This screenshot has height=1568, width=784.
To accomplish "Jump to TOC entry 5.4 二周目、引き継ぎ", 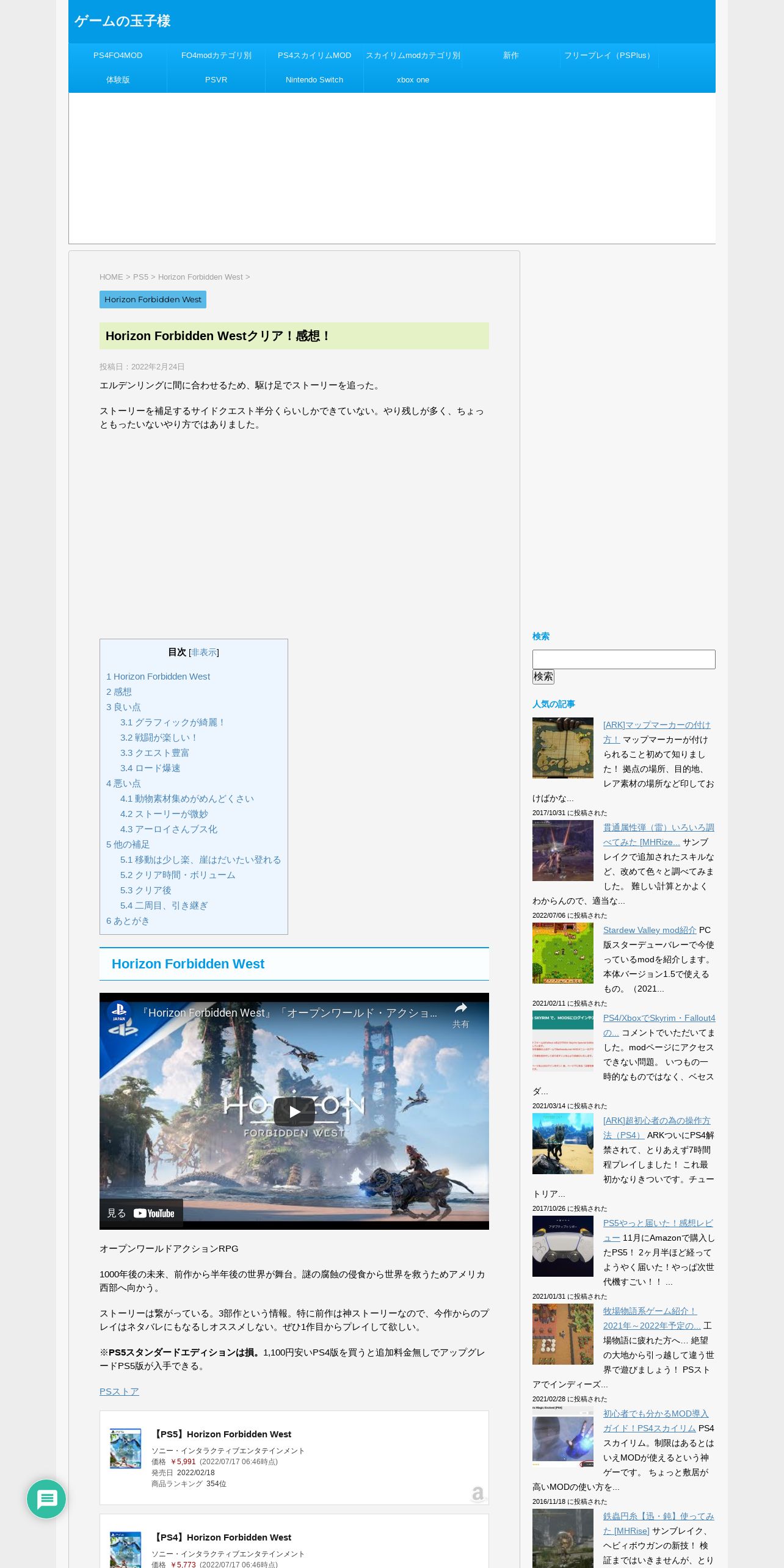I will click(164, 906).
